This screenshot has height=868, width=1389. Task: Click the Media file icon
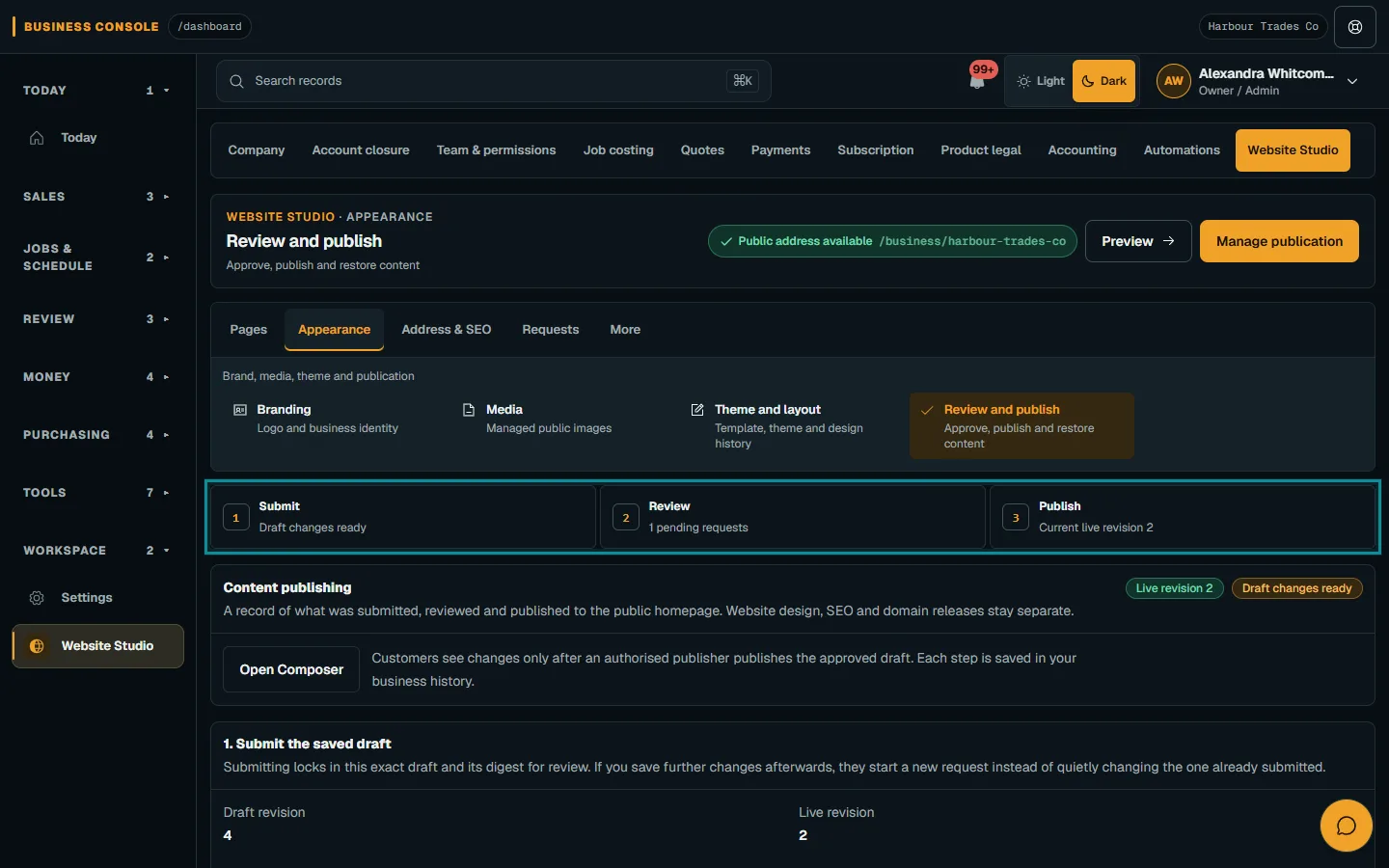pos(469,410)
